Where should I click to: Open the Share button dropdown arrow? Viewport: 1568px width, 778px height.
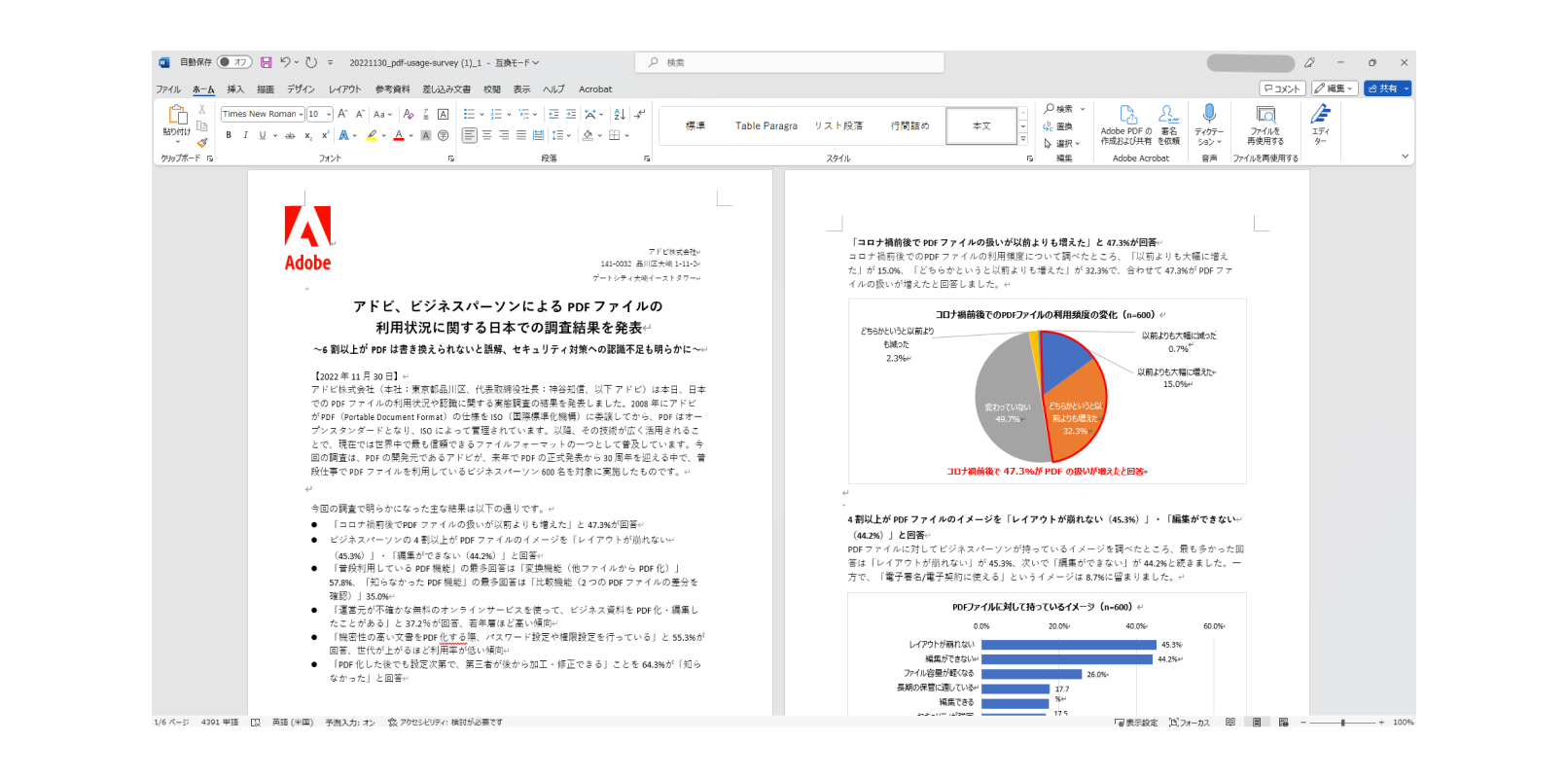pyautogui.click(x=1407, y=88)
